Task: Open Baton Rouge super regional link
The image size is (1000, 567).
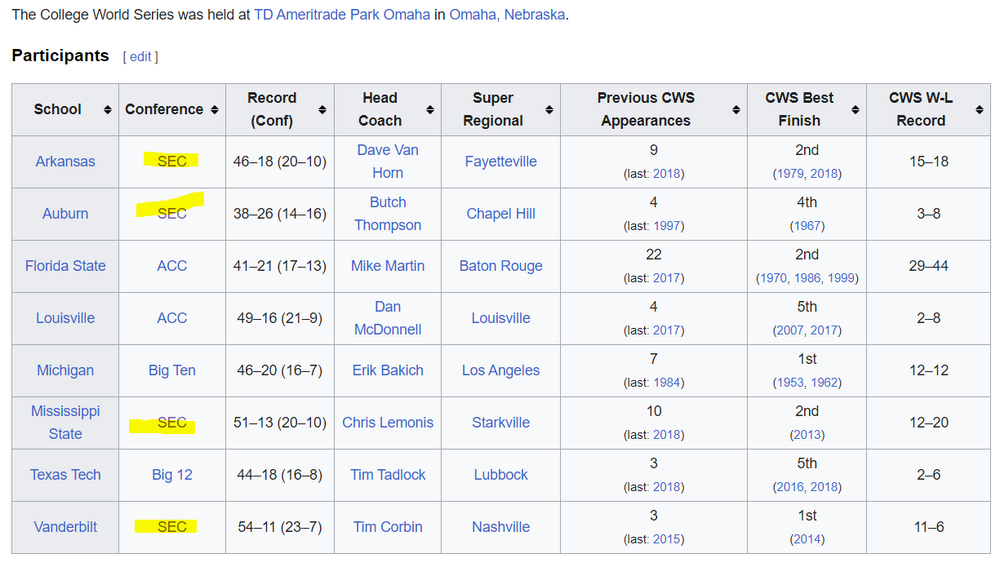Action: coord(501,266)
